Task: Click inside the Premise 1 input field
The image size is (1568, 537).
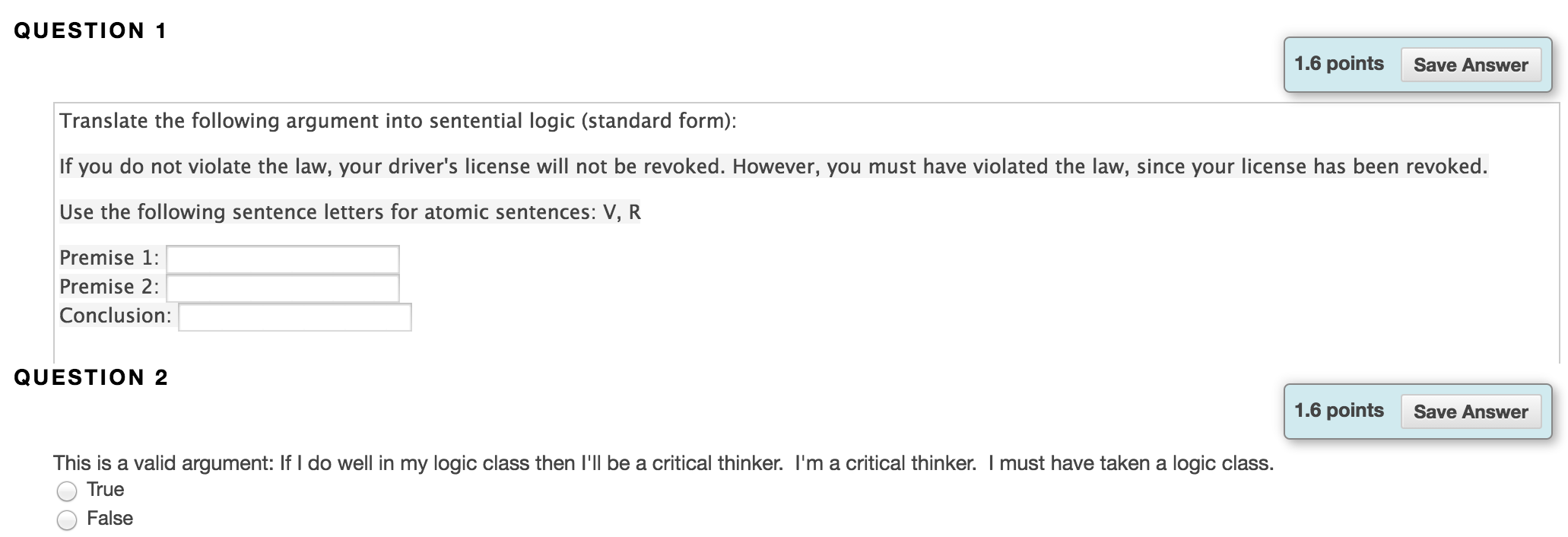Action: (281, 259)
